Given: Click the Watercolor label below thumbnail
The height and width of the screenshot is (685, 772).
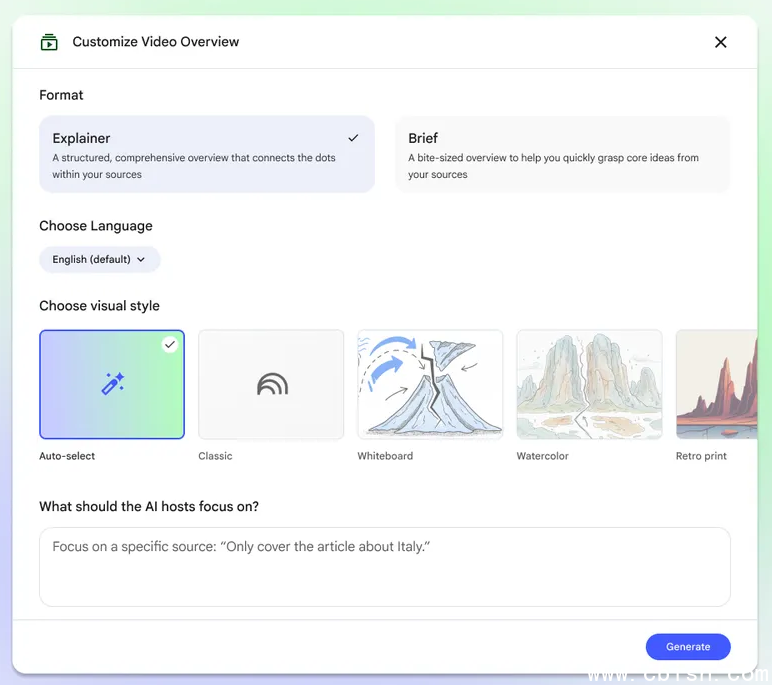Looking at the screenshot, I should (542, 456).
